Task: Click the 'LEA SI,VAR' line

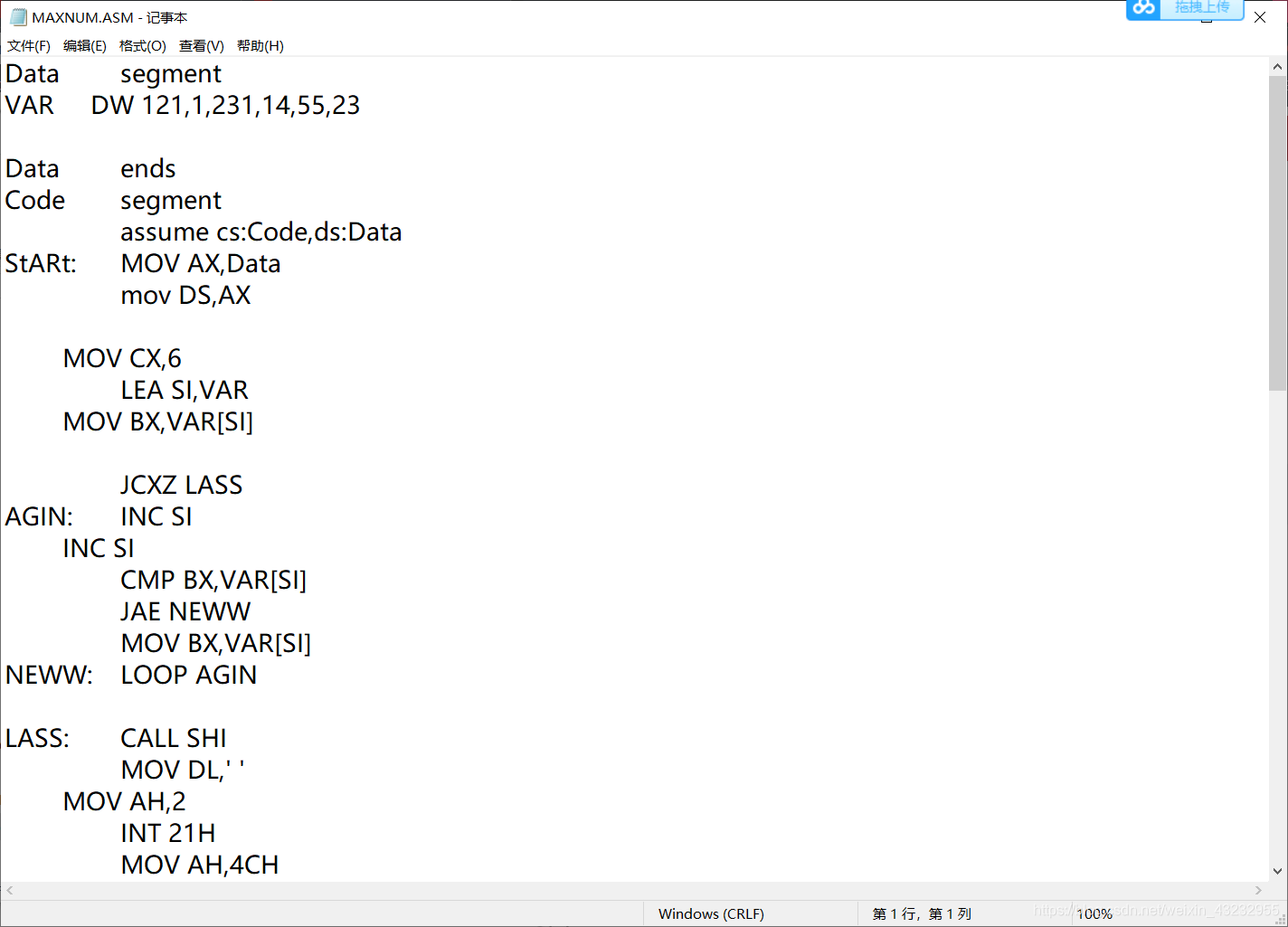Action: pyautogui.click(x=185, y=391)
